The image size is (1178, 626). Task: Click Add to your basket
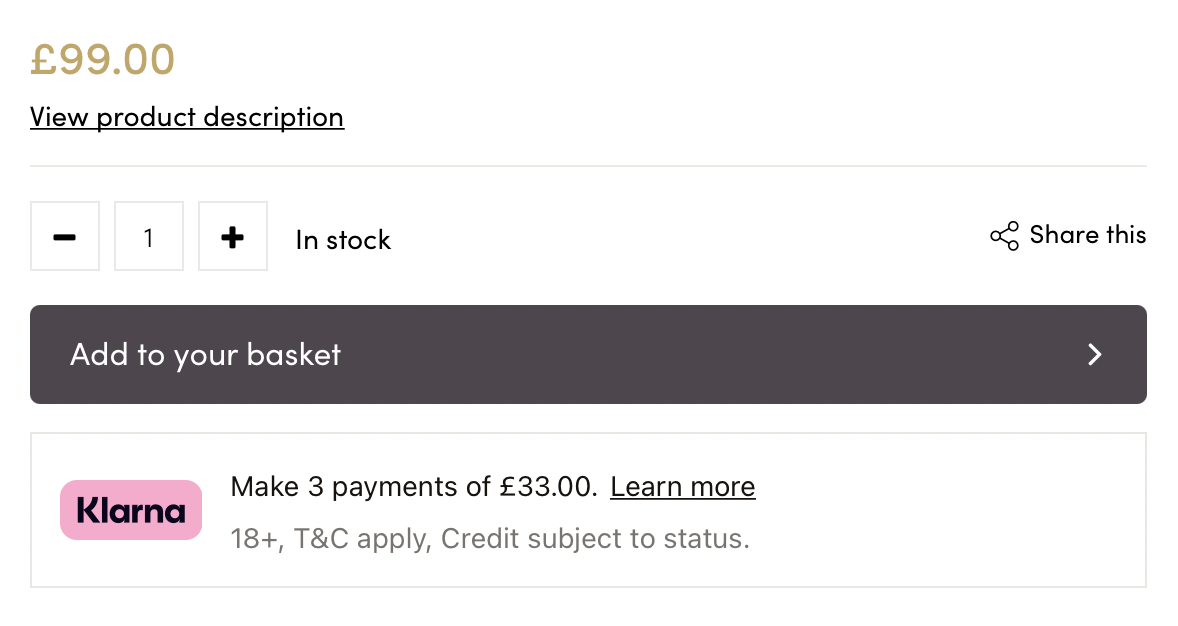[205, 354]
